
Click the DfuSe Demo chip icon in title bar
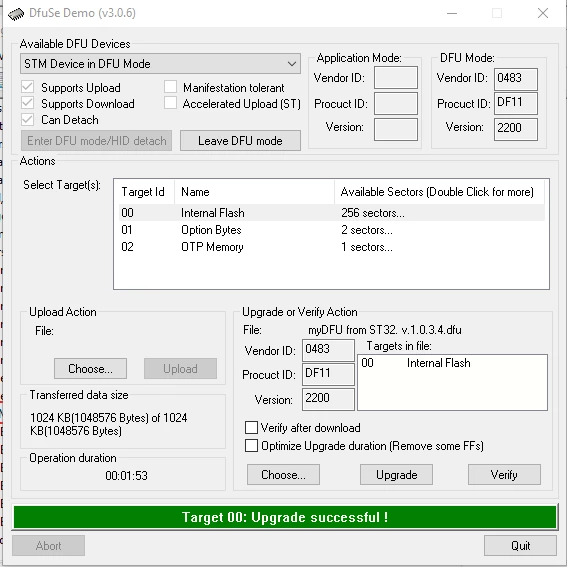[16, 14]
